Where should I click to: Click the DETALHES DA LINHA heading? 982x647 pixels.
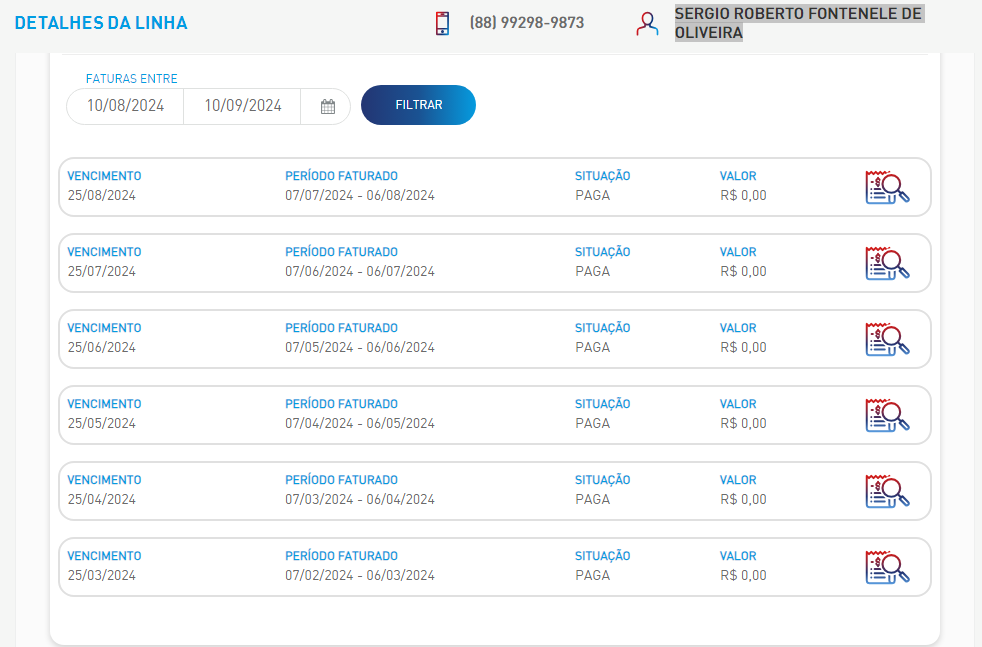pyautogui.click(x=101, y=23)
